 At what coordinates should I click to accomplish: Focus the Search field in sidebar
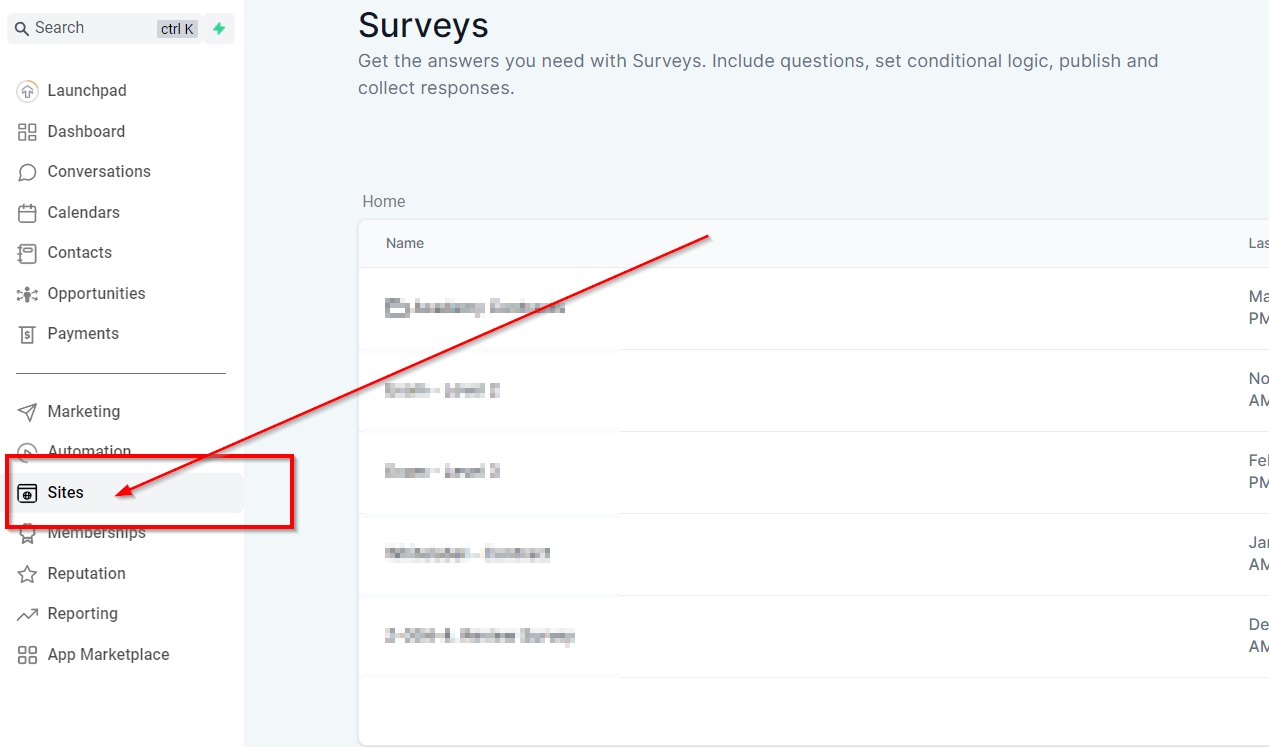[x=85, y=29]
